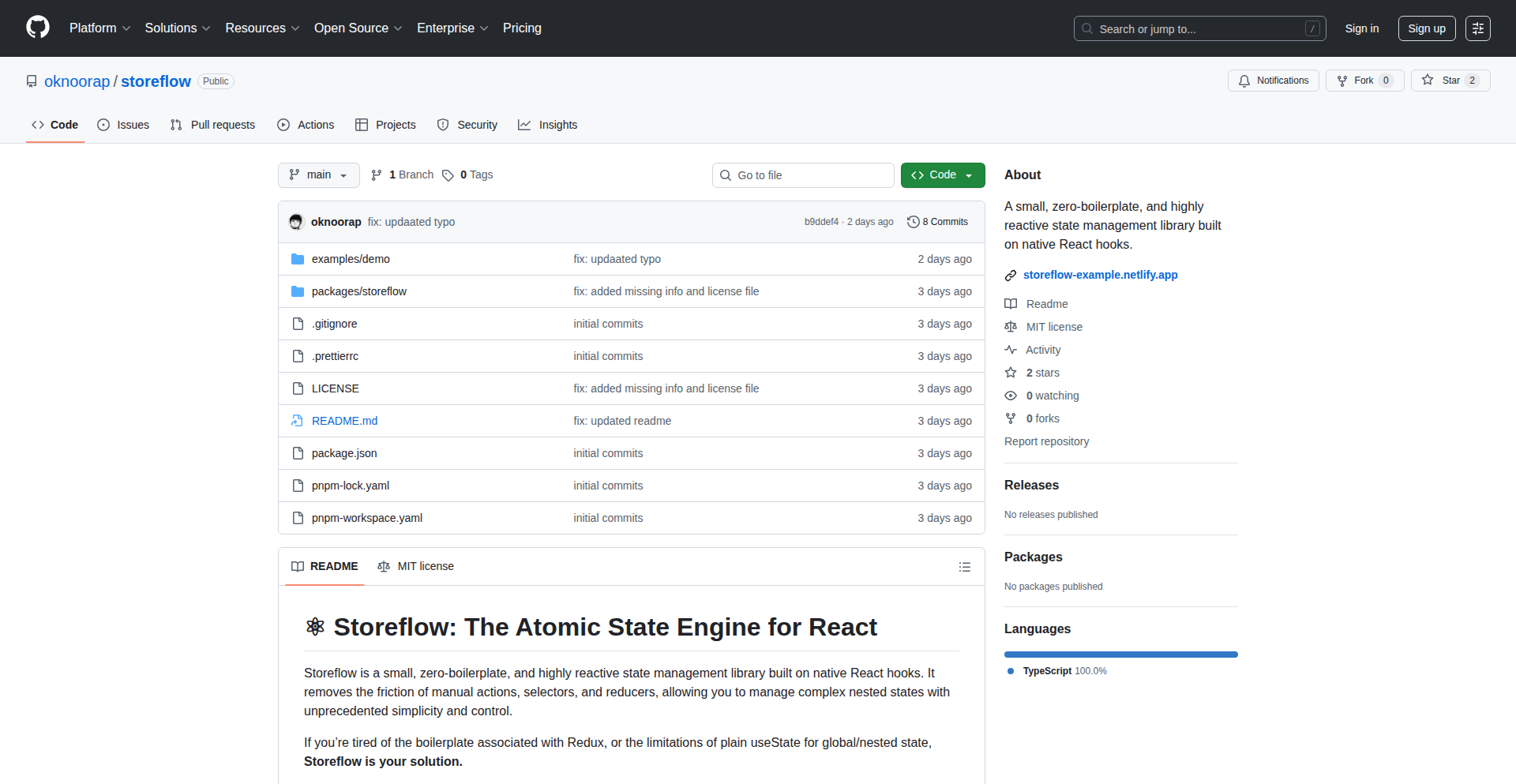The height and width of the screenshot is (784, 1516).
Task: Click the watching eye icon in About
Action: click(1010, 396)
